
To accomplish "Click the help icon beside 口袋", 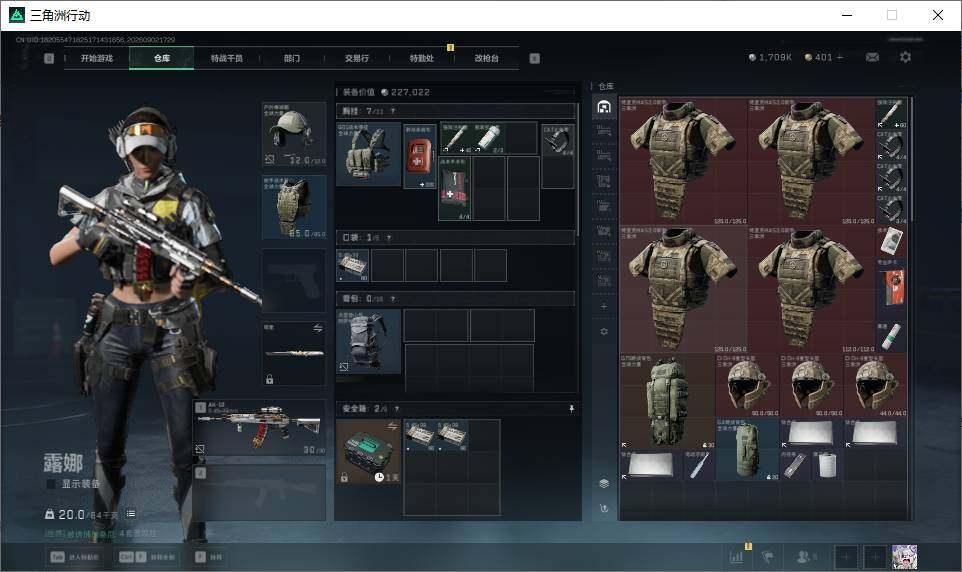I will (389, 238).
